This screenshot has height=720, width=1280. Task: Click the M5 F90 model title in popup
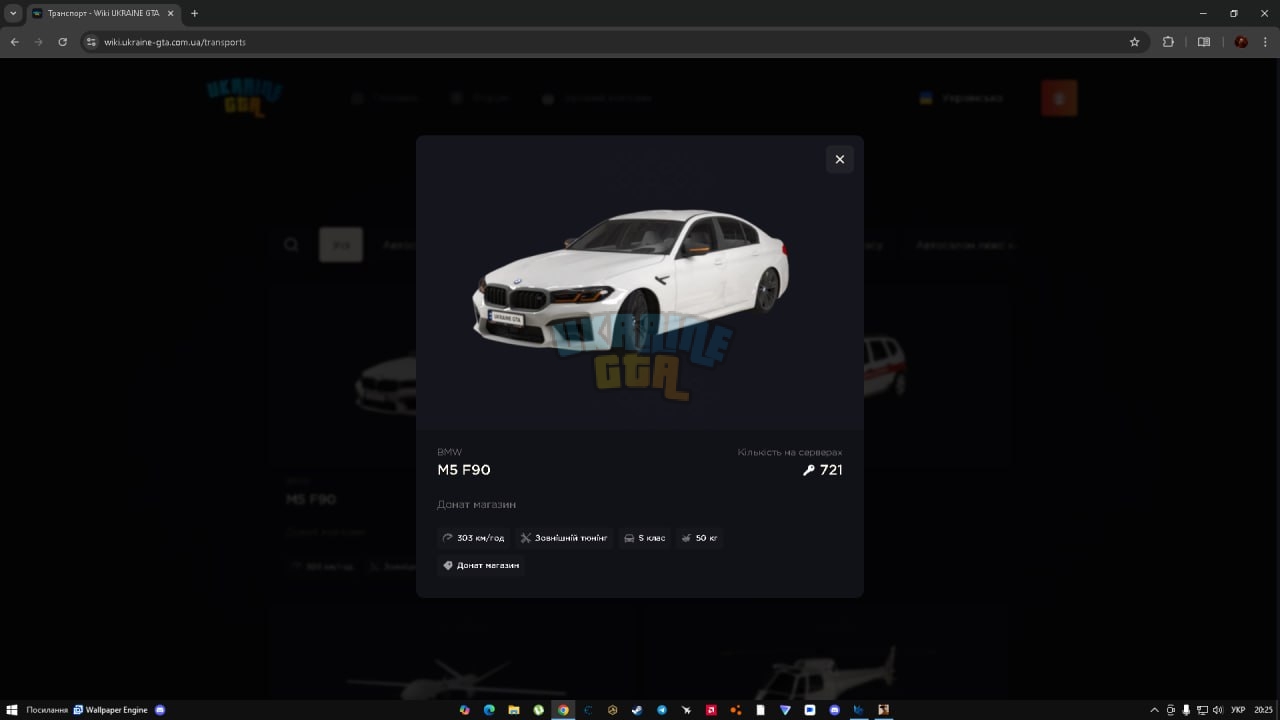coord(464,470)
